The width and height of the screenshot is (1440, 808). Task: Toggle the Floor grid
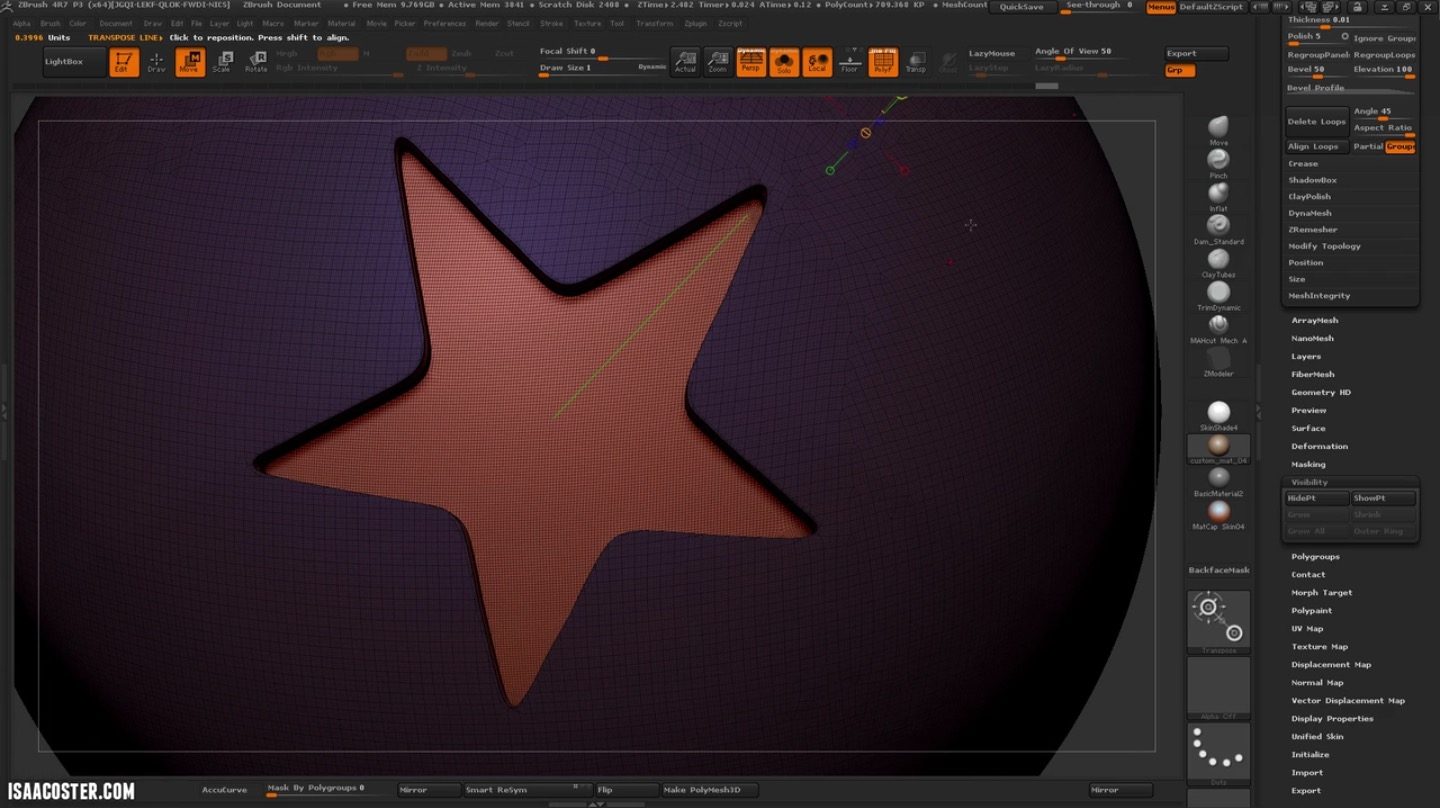pyautogui.click(x=850, y=62)
